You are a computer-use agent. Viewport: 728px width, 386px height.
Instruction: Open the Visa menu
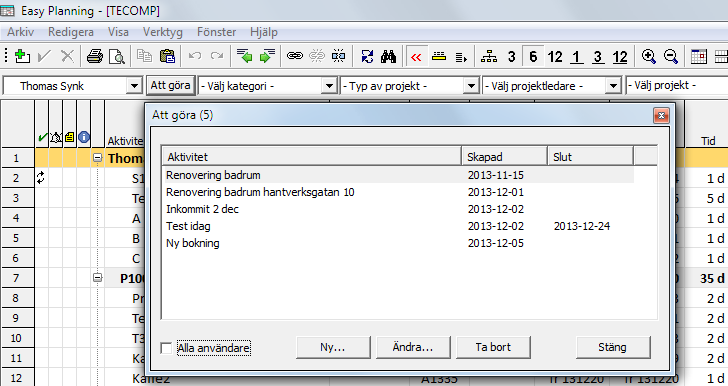118,32
